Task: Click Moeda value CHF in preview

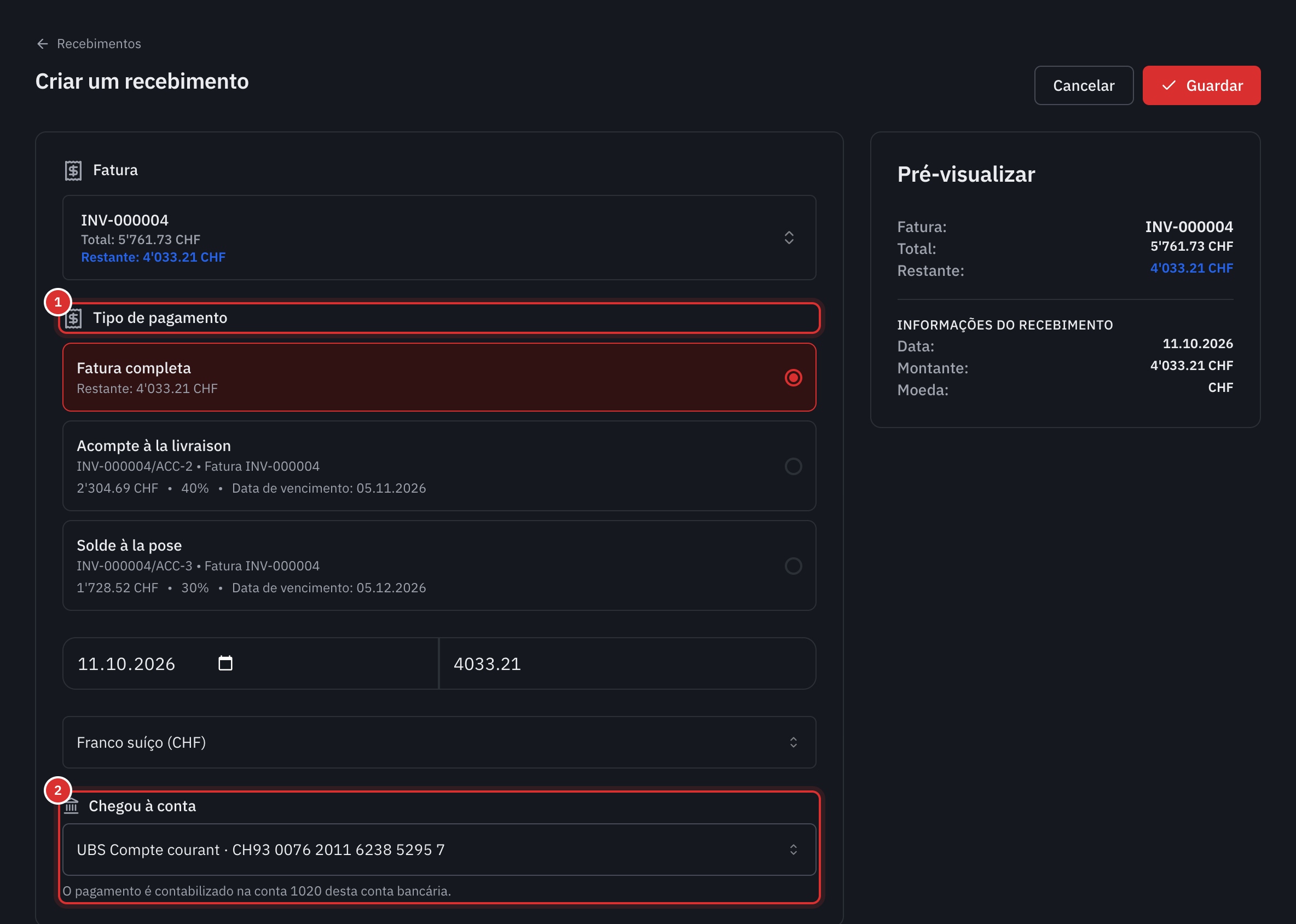Action: pos(1220,388)
